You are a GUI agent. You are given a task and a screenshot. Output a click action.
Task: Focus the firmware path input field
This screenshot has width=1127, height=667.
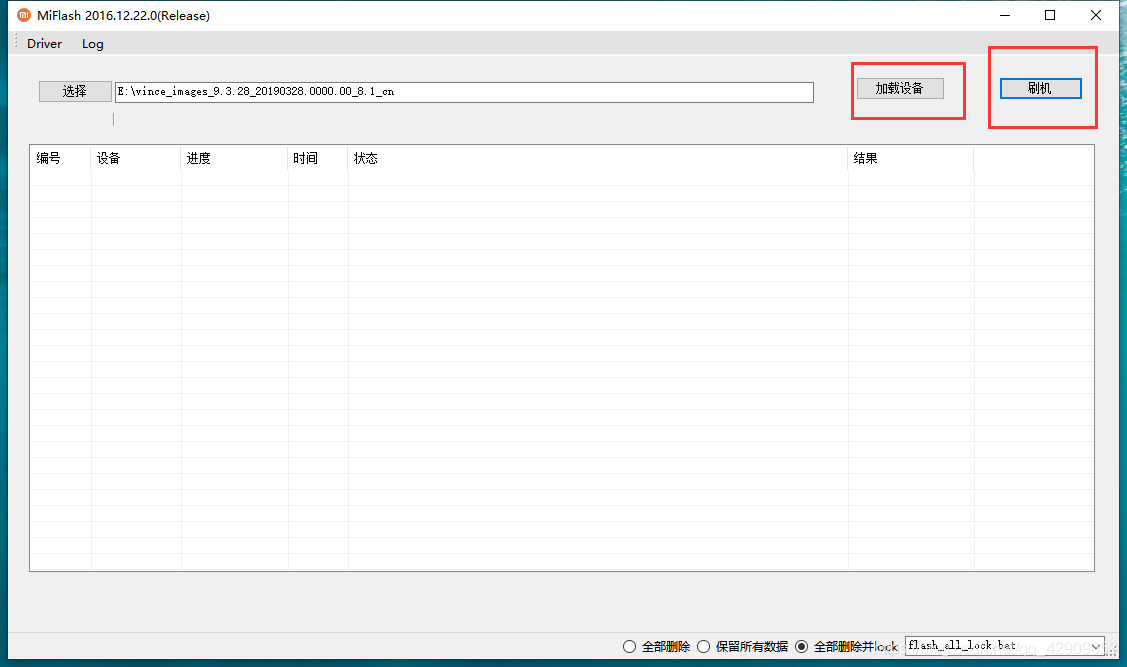tap(464, 92)
